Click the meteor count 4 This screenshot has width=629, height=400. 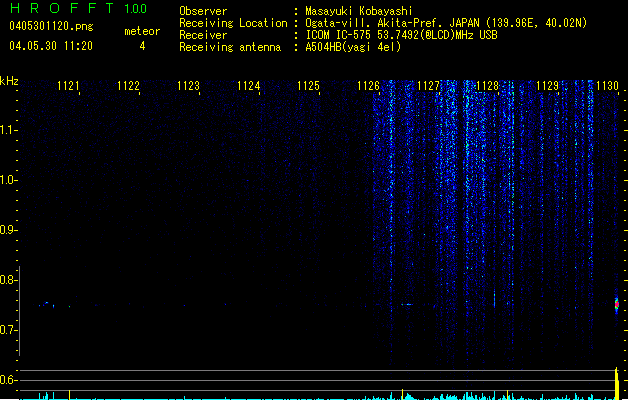click(142, 46)
